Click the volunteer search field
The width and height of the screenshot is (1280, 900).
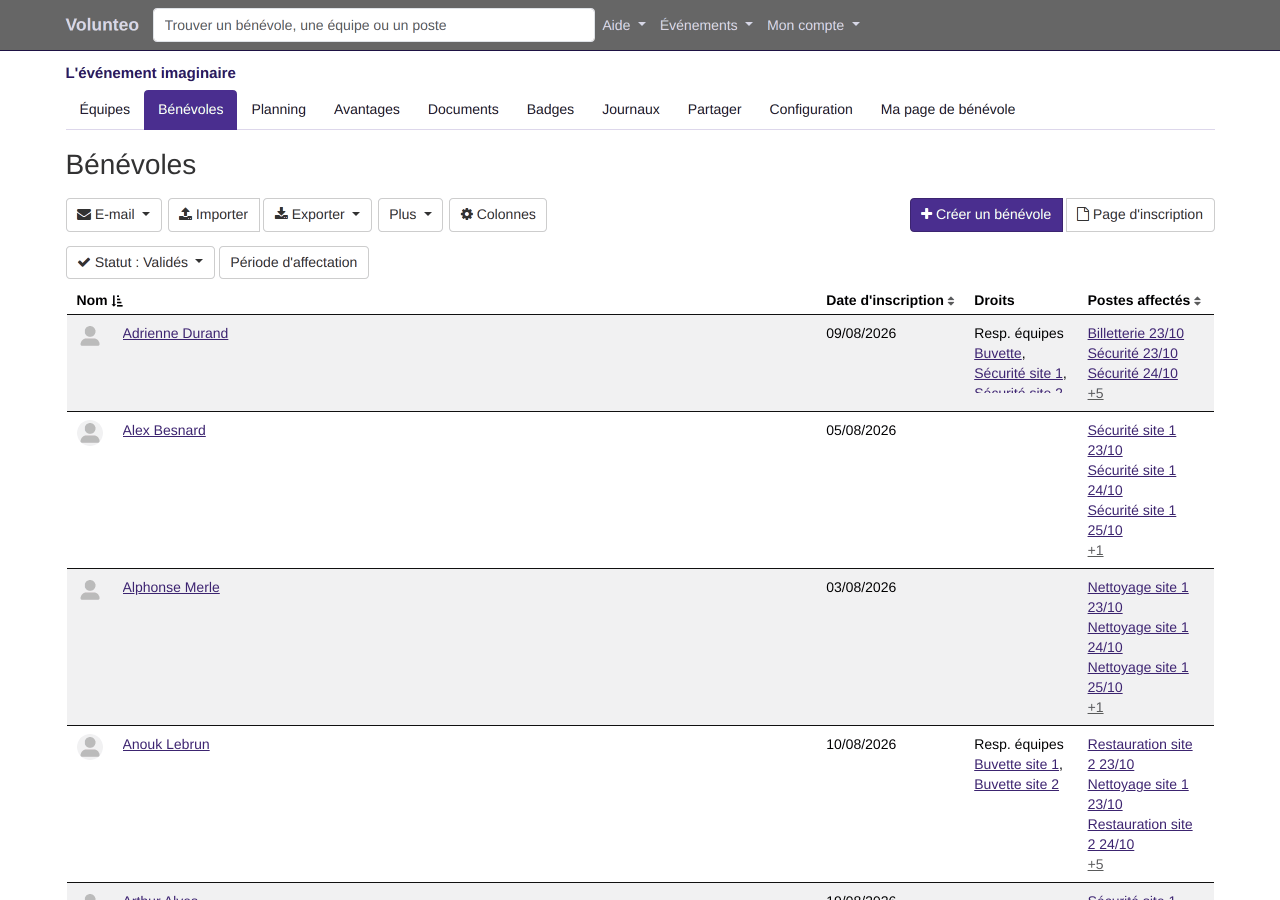(x=374, y=25)
